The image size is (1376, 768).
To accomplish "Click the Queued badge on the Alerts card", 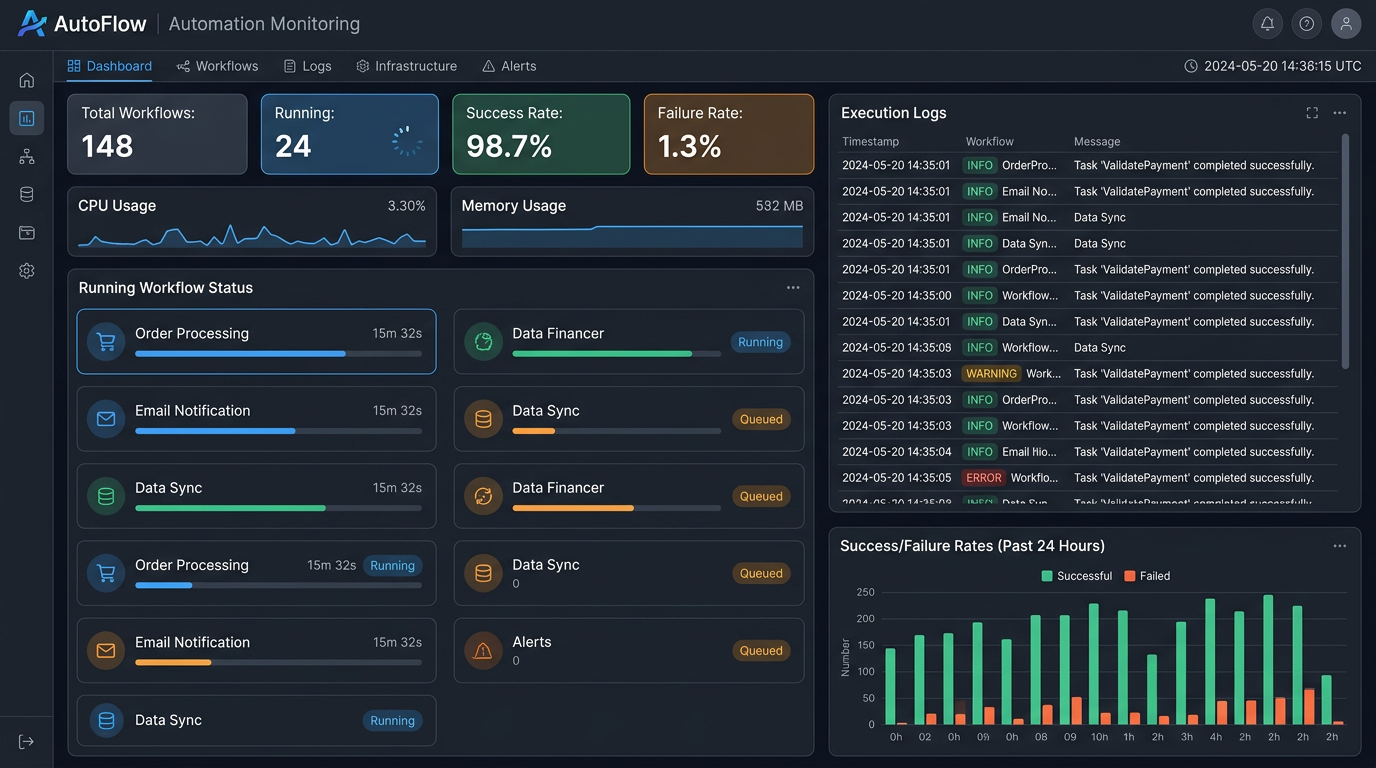I will (760, 651).
